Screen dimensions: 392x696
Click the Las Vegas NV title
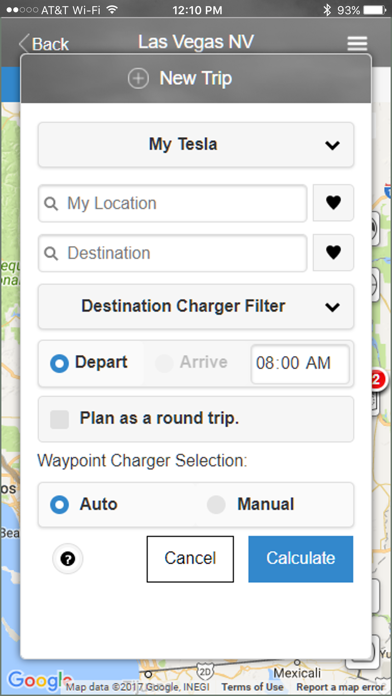tap(196, 42)
